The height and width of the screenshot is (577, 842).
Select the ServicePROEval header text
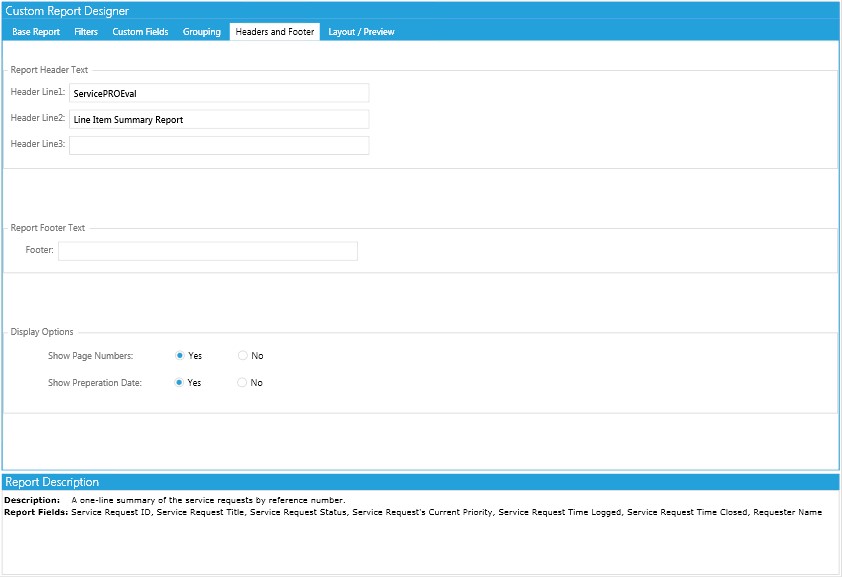105,93
